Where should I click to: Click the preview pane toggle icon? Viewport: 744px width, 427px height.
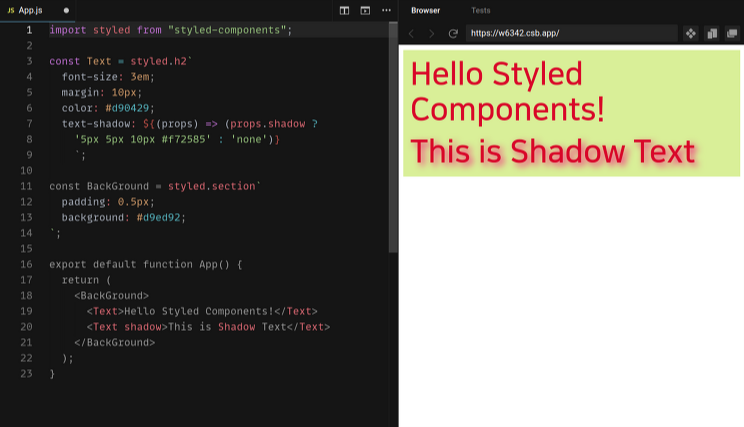click(365, 10)
